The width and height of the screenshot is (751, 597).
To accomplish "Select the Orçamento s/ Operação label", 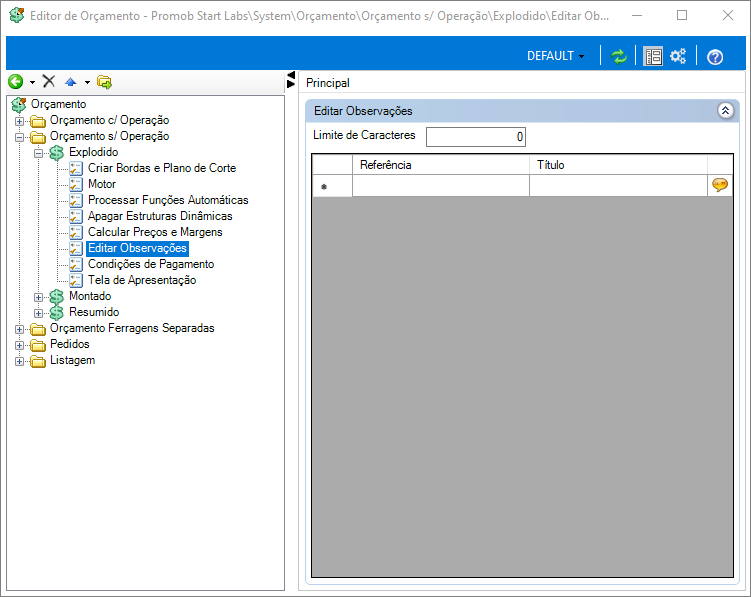I will (x=109, y=136).
